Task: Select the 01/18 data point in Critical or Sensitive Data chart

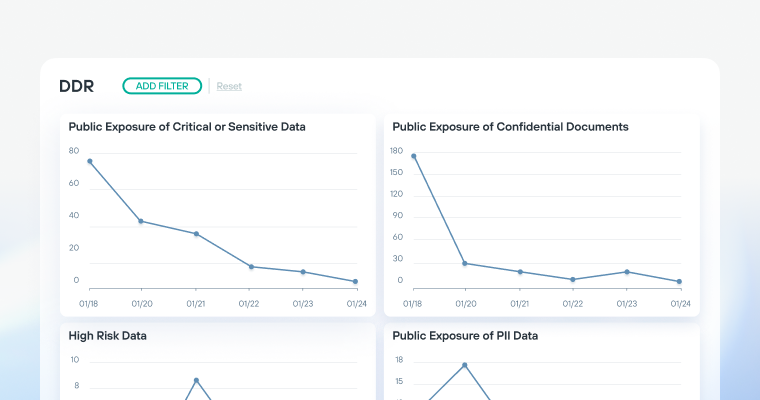Action: (x=90, y=161)
